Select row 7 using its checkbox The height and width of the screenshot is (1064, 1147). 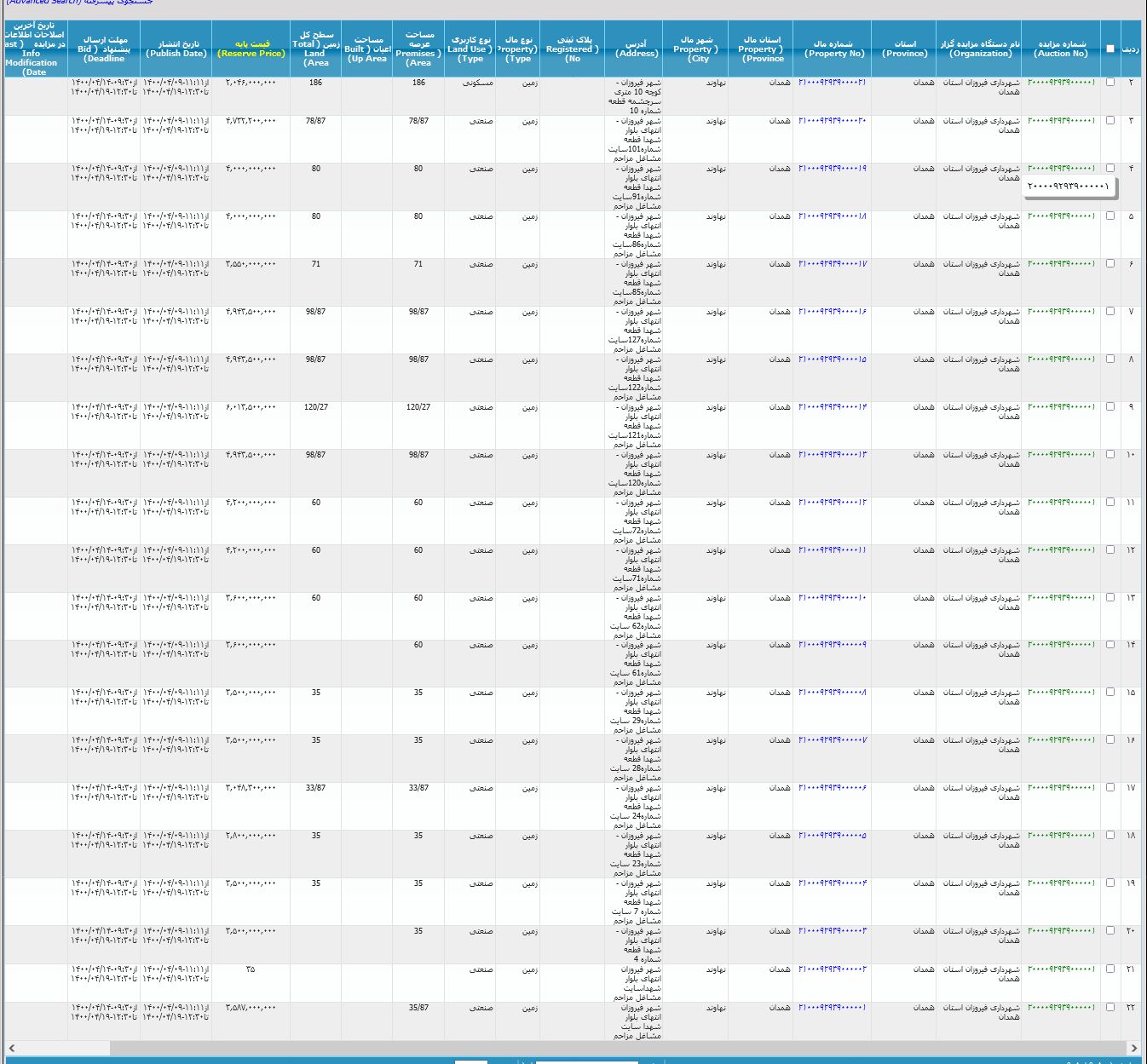point(1110,312)
